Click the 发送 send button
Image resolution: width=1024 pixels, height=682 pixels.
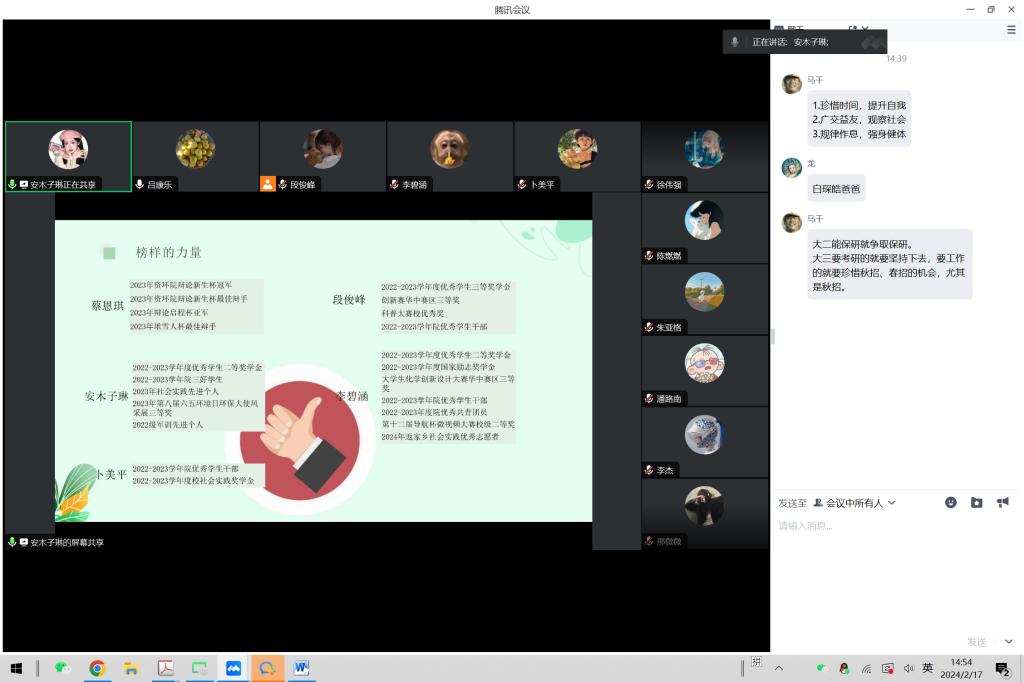pos(976,642)
